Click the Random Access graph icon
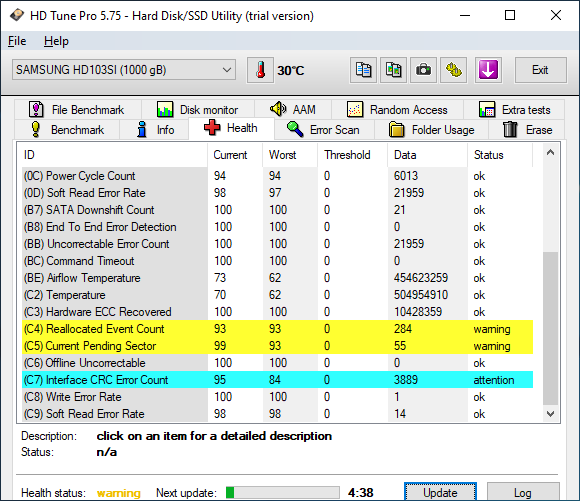The width and height of the screenshot is (580, 501). coord(355,110)
